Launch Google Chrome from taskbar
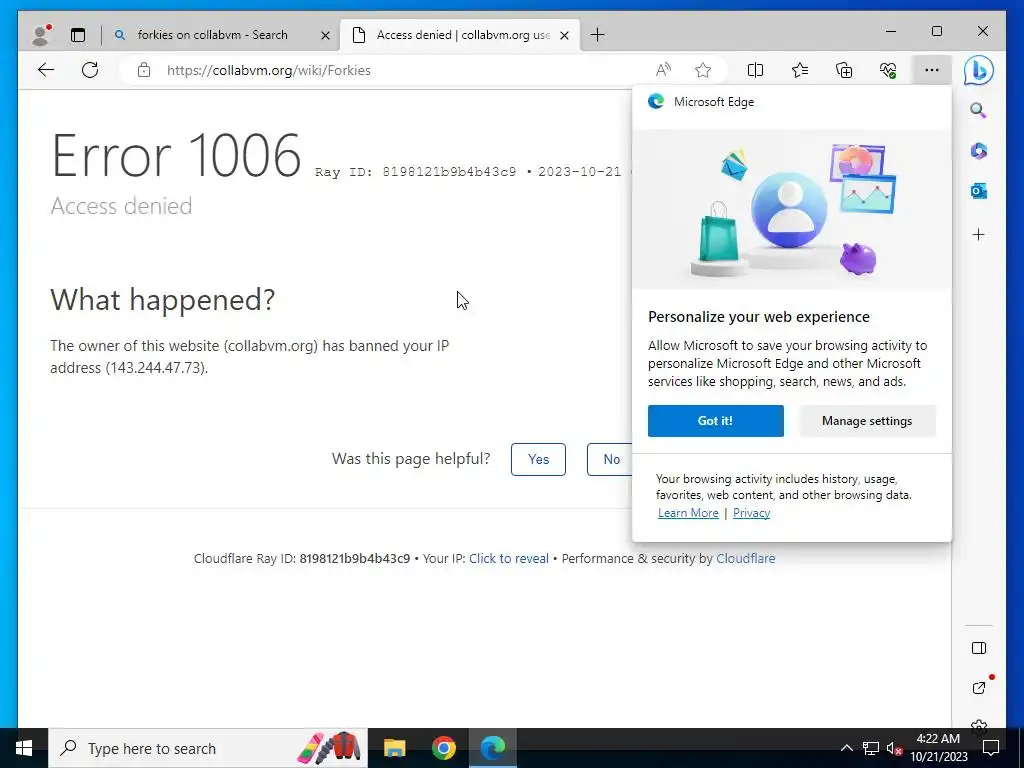Screen dimensions: 1024x768 point(443,748)
